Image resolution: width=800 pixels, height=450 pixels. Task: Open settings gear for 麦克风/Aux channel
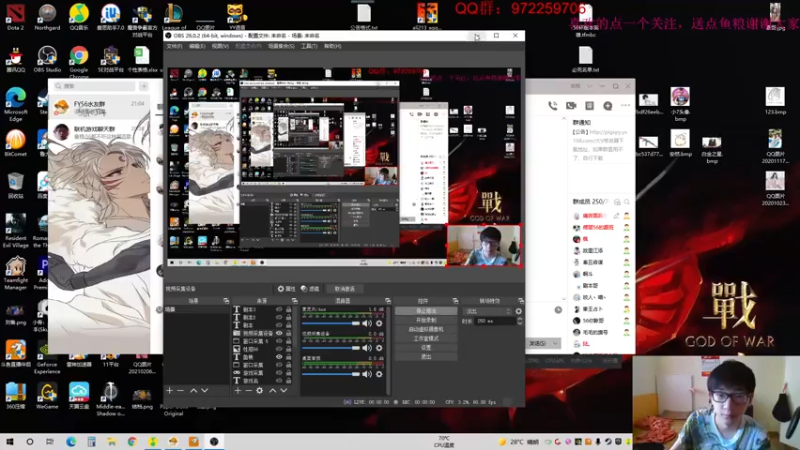click(x=379, y=323)
